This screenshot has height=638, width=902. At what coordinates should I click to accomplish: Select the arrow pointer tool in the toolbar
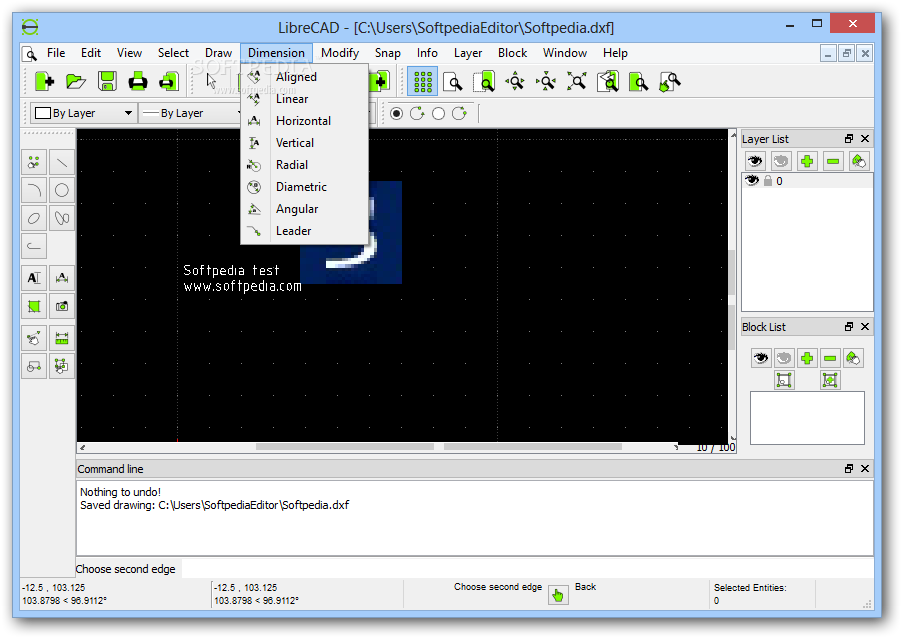(x=211, y=82)
